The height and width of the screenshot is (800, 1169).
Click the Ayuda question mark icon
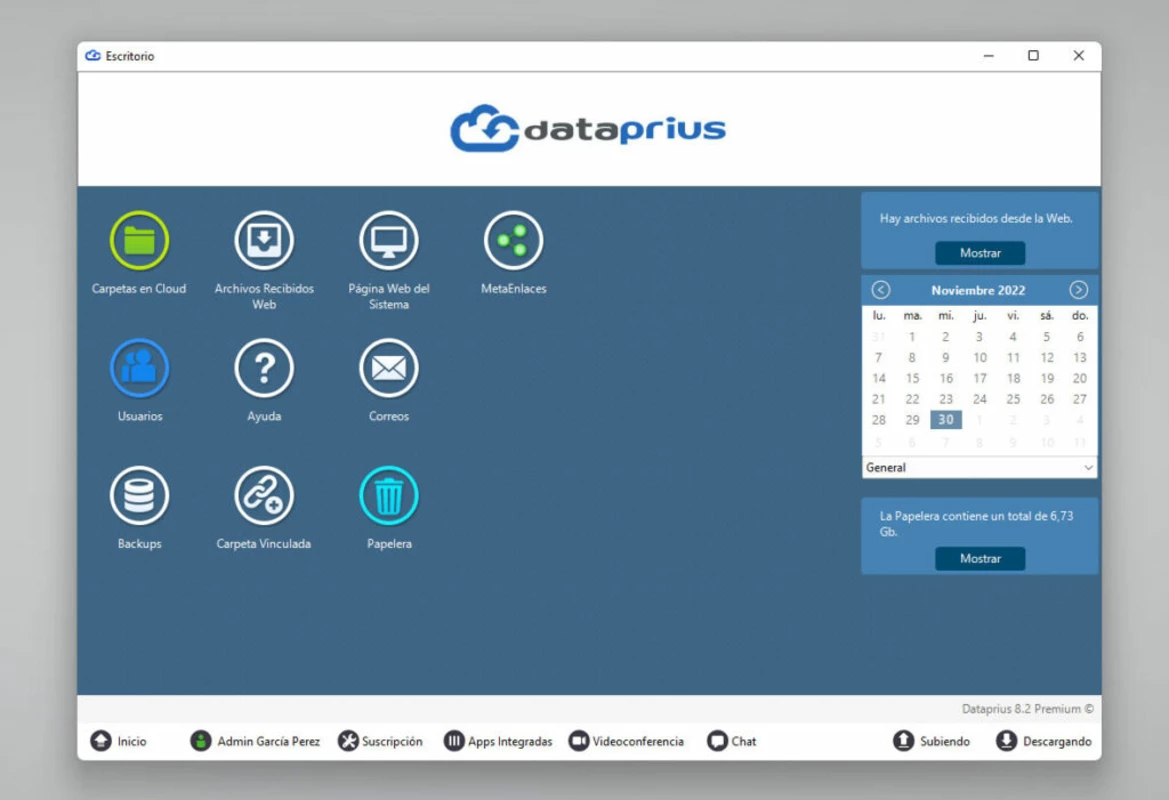coord(264,368)
